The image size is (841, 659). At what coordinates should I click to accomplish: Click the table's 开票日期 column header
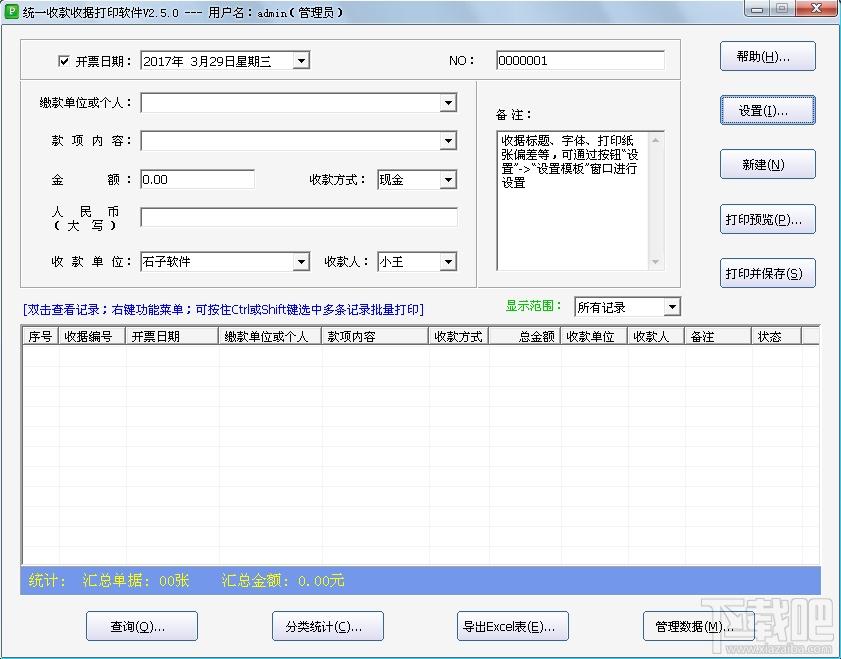172,336
